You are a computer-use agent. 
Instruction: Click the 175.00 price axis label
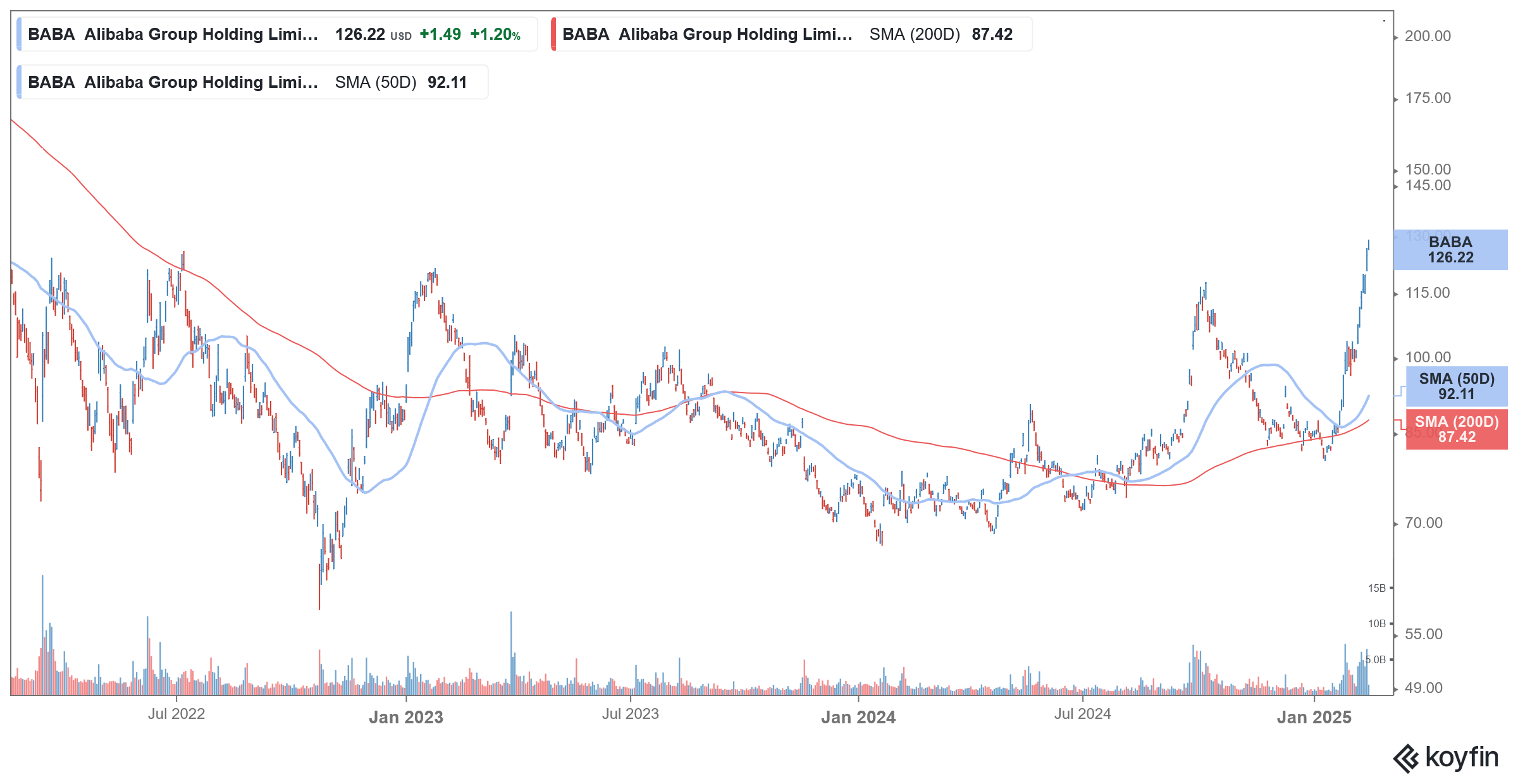pos(1428,98)
